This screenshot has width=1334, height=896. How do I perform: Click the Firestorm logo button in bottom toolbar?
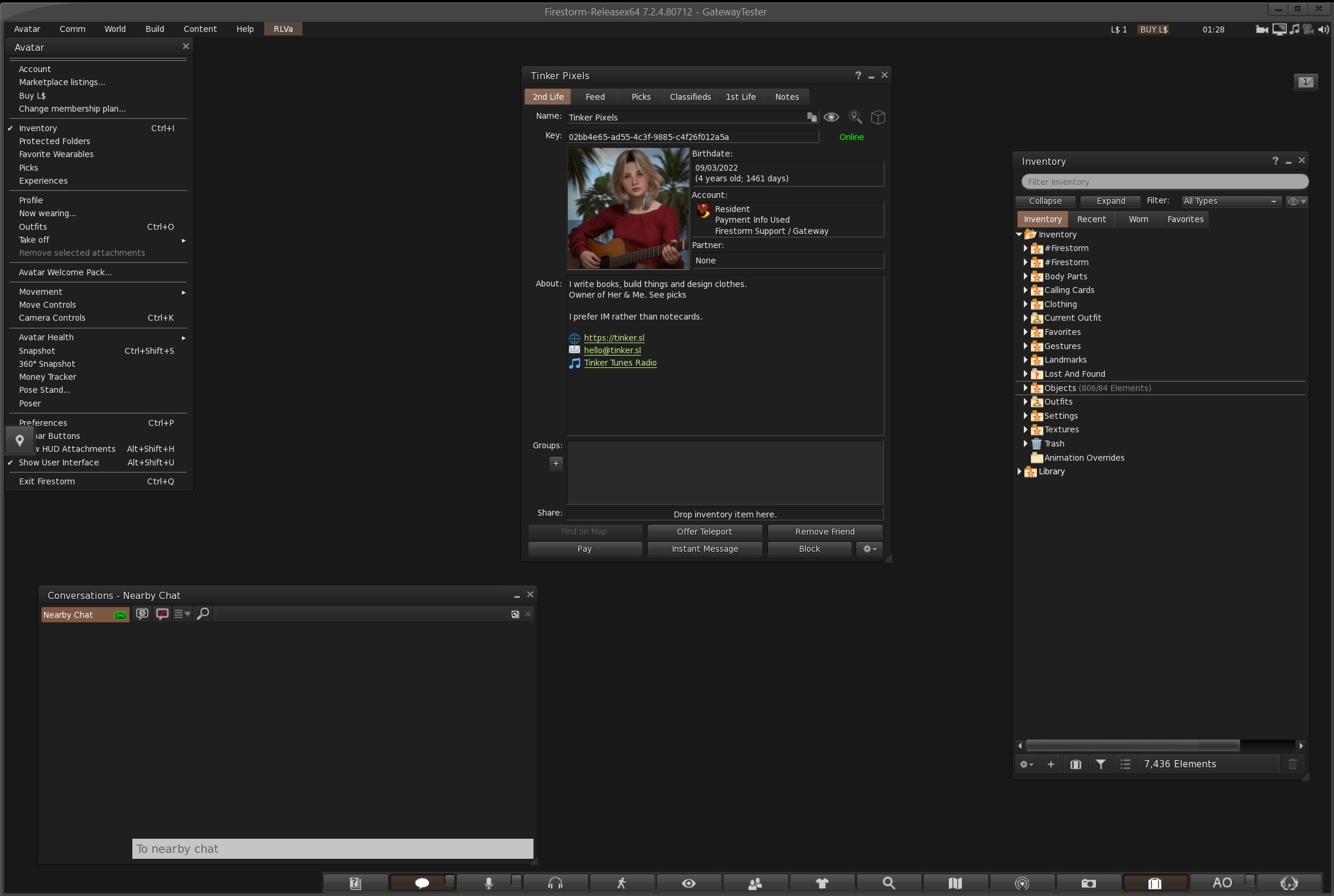click(x=1289, y=883)
